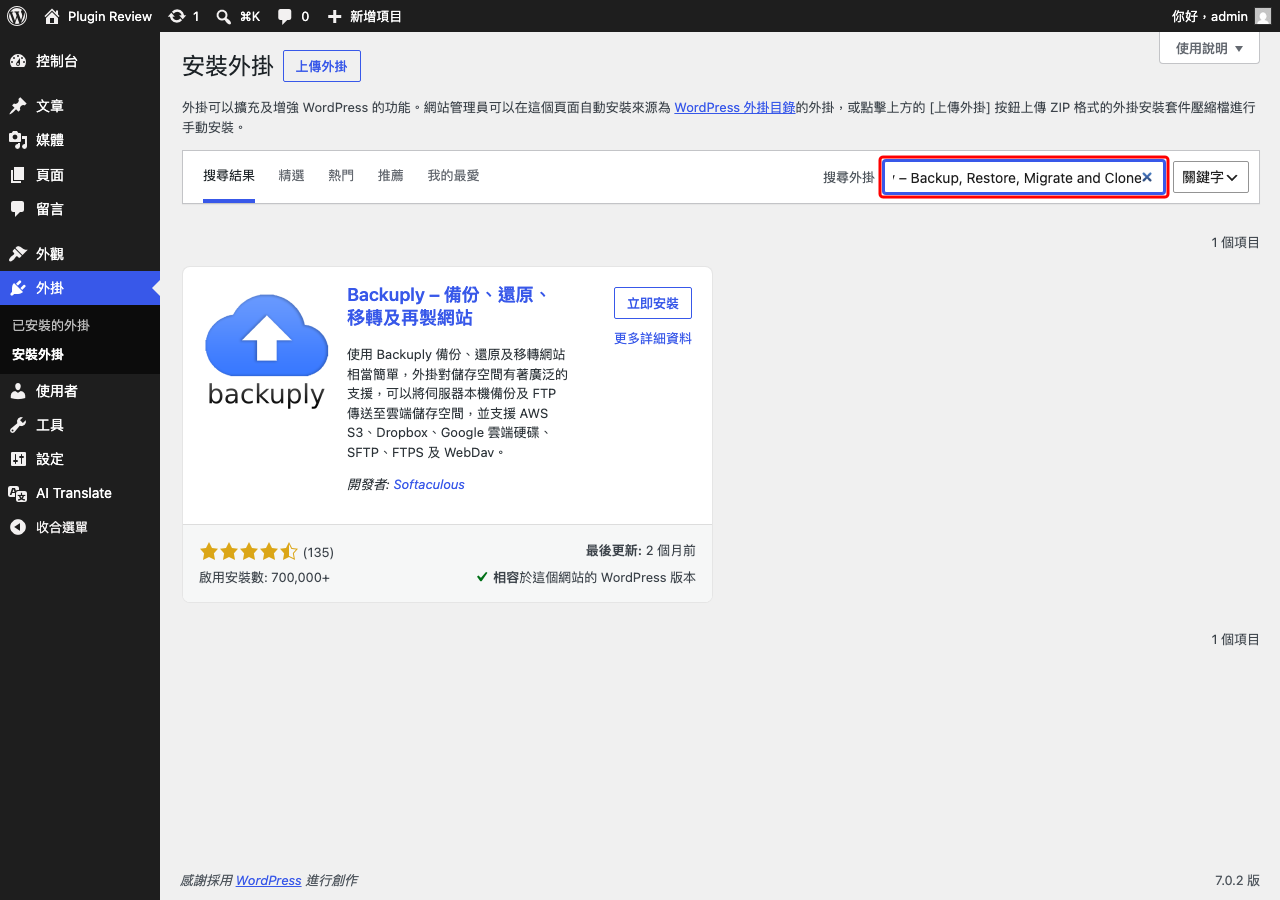Click the 設定 sliders icon in sidebar
The height and width of the screenshot is (900, 1280).
click(x=18, y=459)
